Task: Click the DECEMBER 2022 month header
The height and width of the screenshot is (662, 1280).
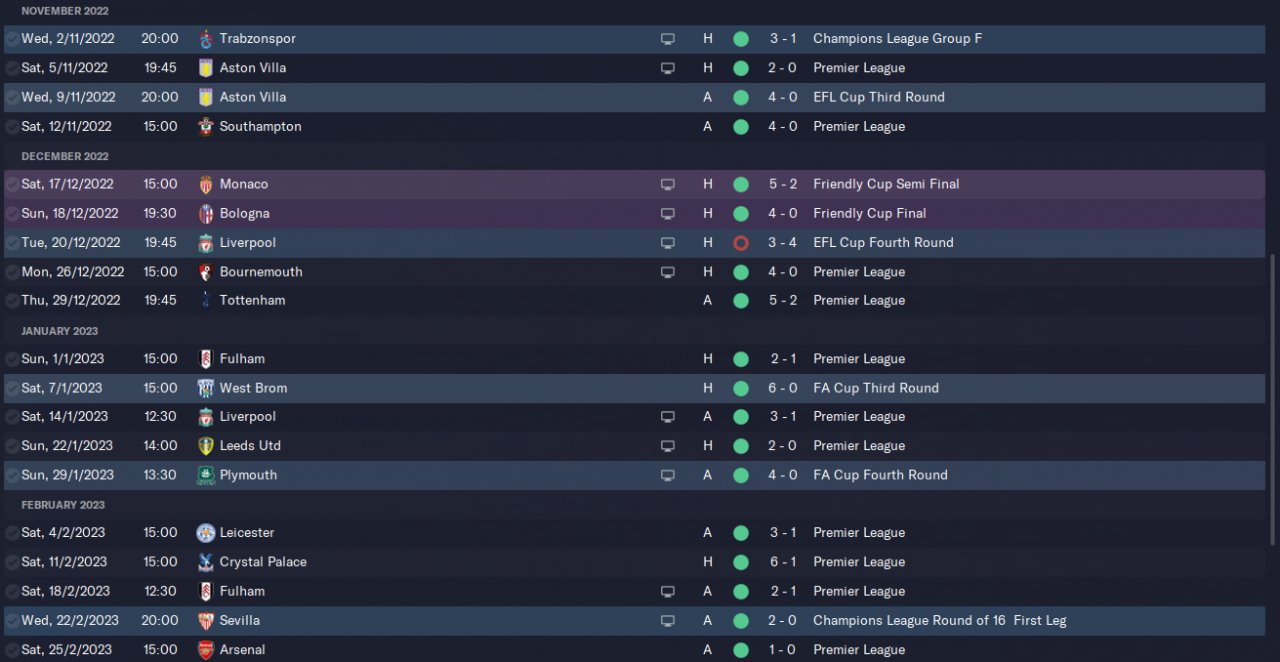Action: tap(65, 156)
